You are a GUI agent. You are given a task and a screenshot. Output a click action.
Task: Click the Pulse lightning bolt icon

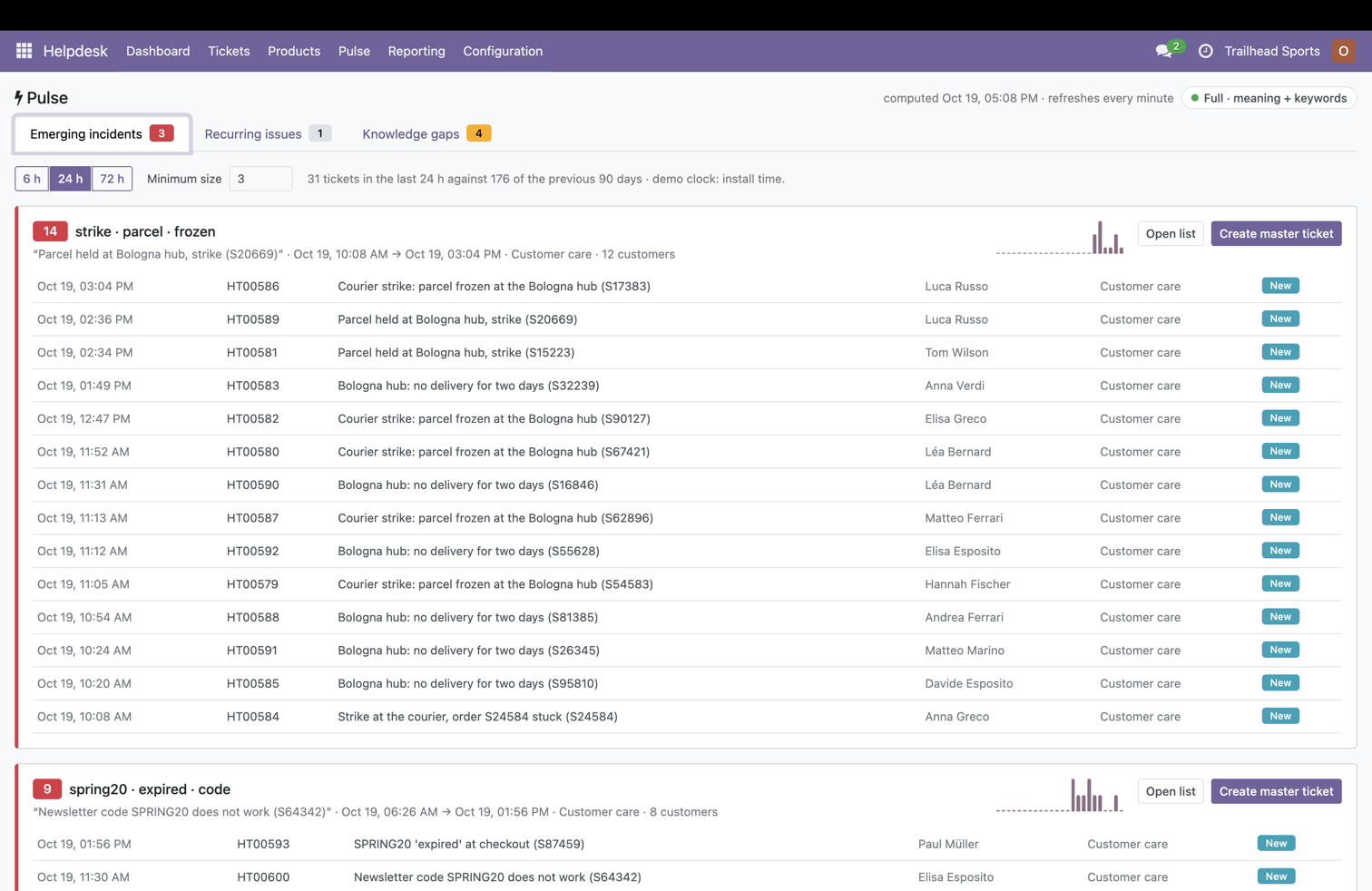pos(19,97)
